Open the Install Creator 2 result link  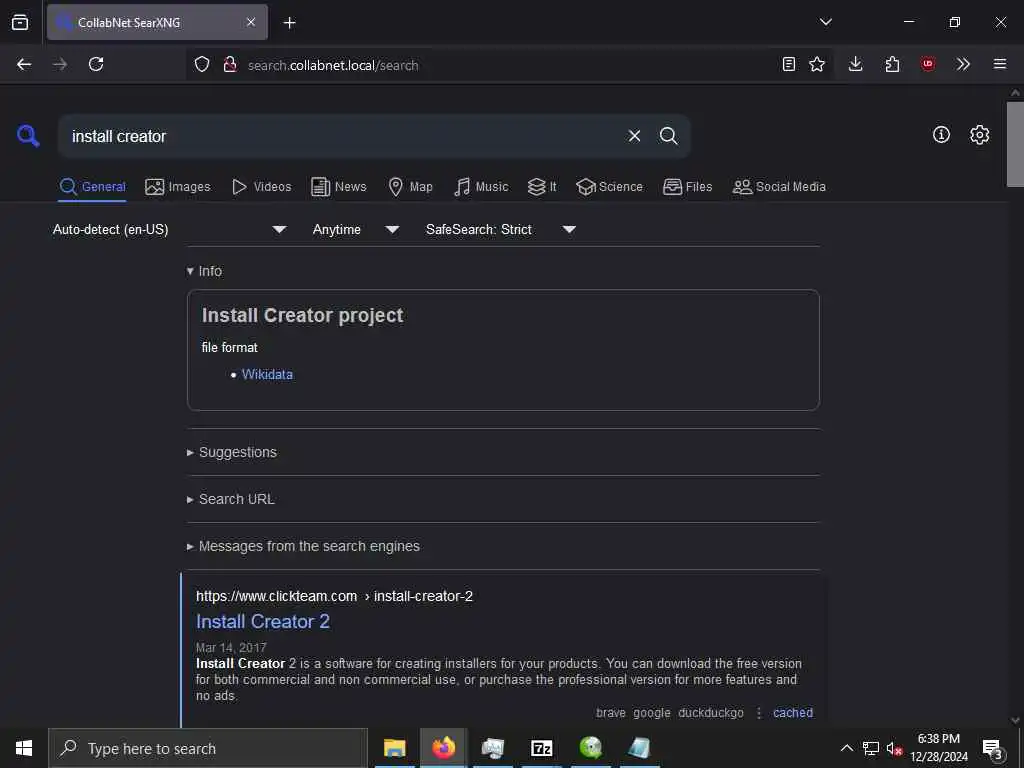263,621
